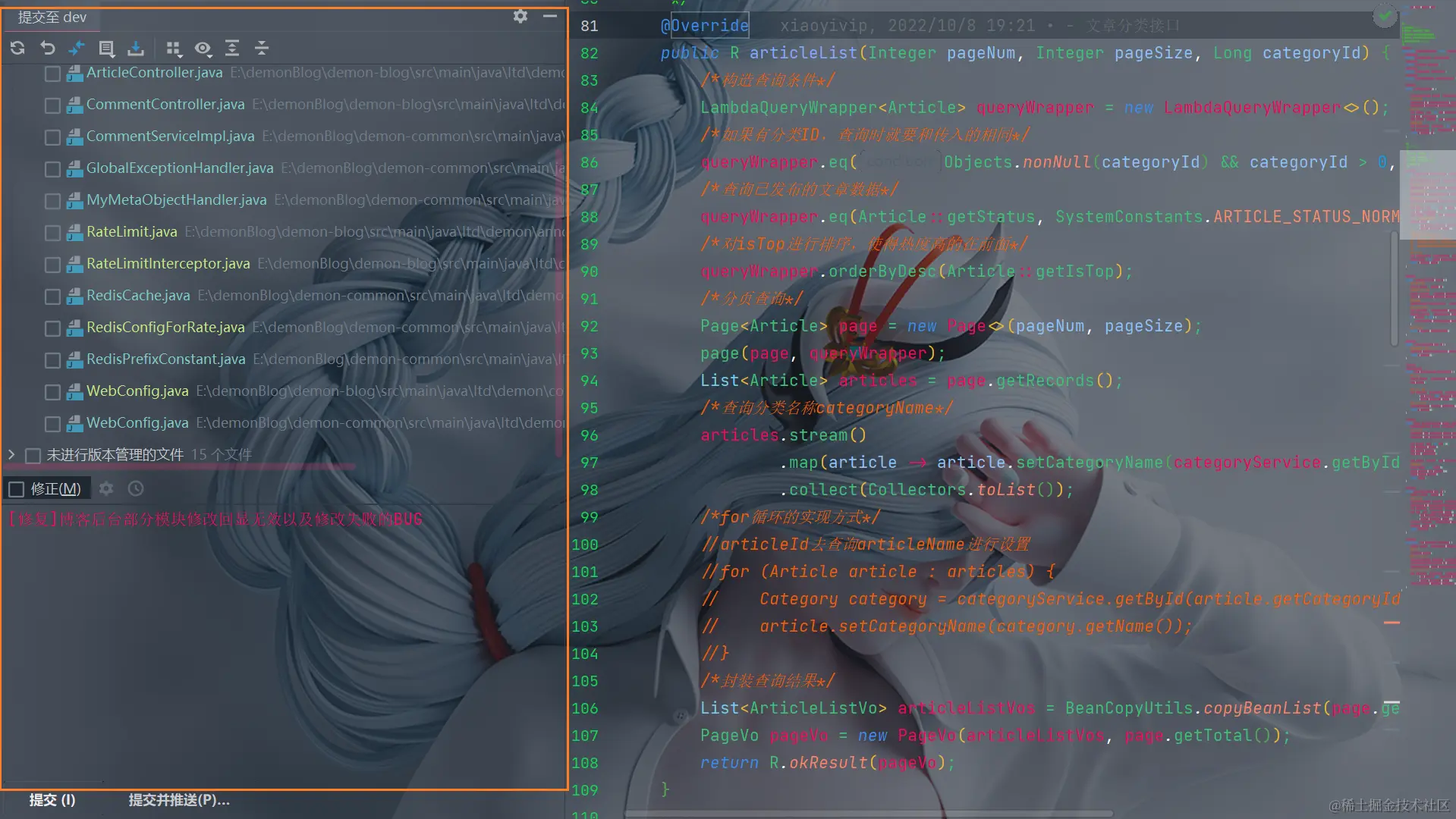Screen dimensions: 1456x819
Task: Click the @Override annotation on line 81
Action: click(x=705, y=26)
